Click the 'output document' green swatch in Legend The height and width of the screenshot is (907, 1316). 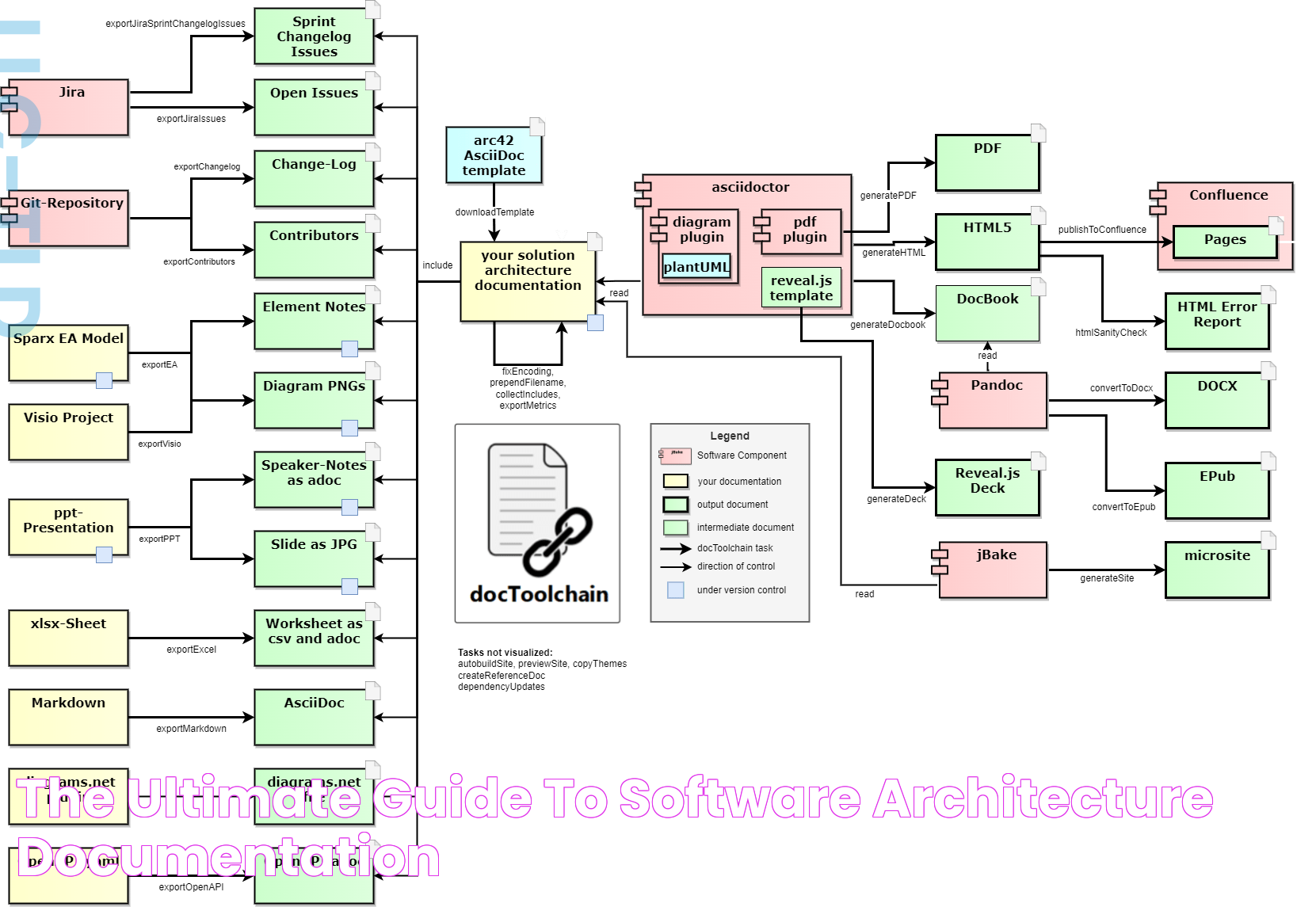point(676,505)
